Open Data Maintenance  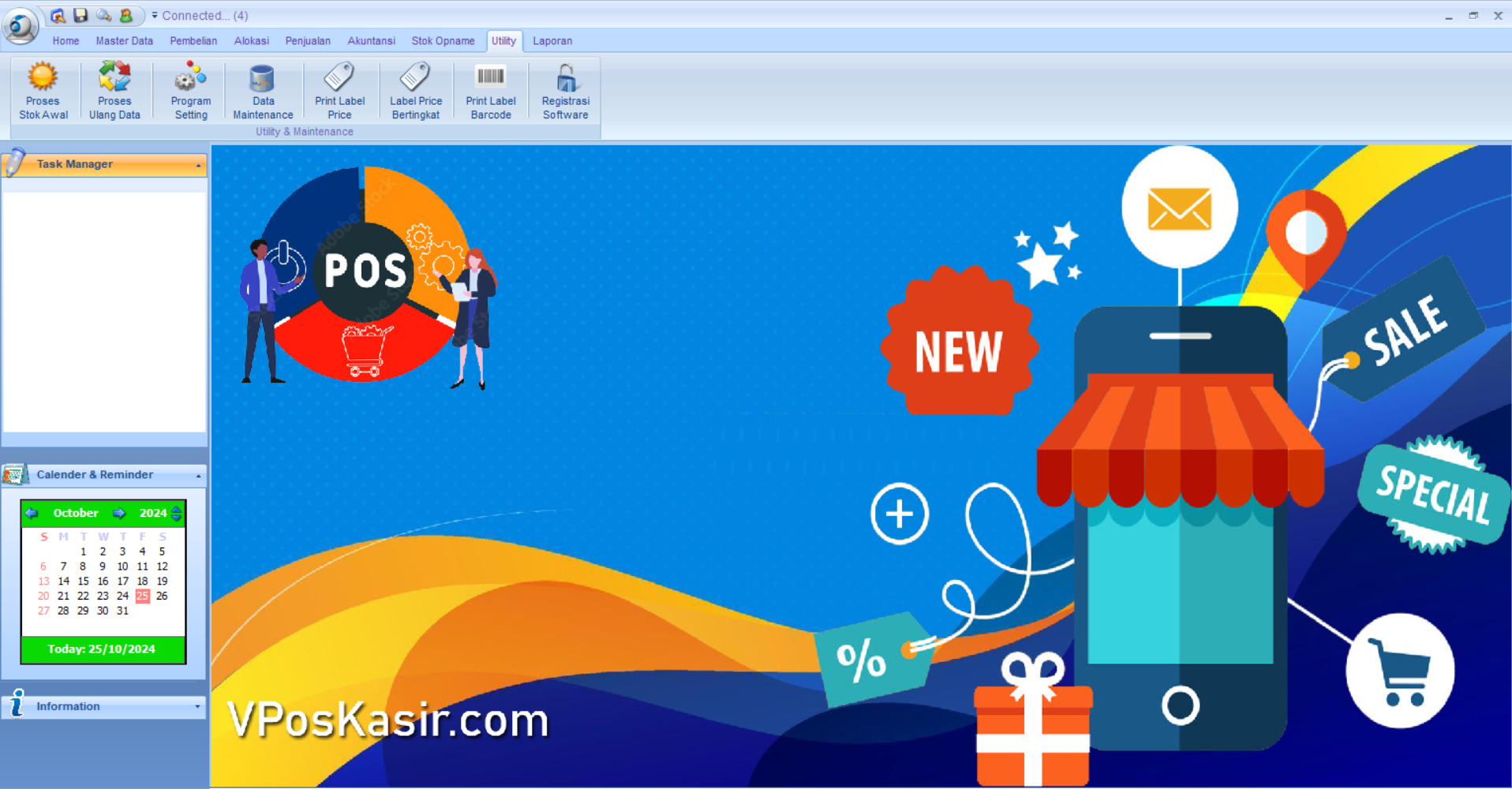(x=263, y=91)
